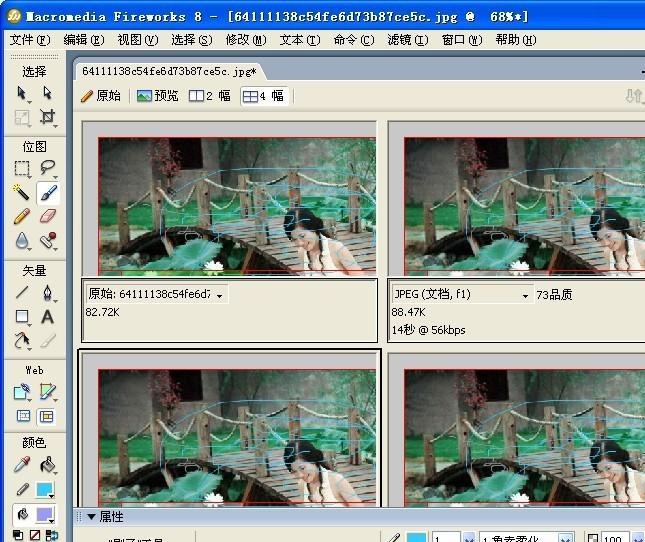Collapse the 属性 properties panel
The height and width of the screenshot is (542, 645).
pos(91,517)
